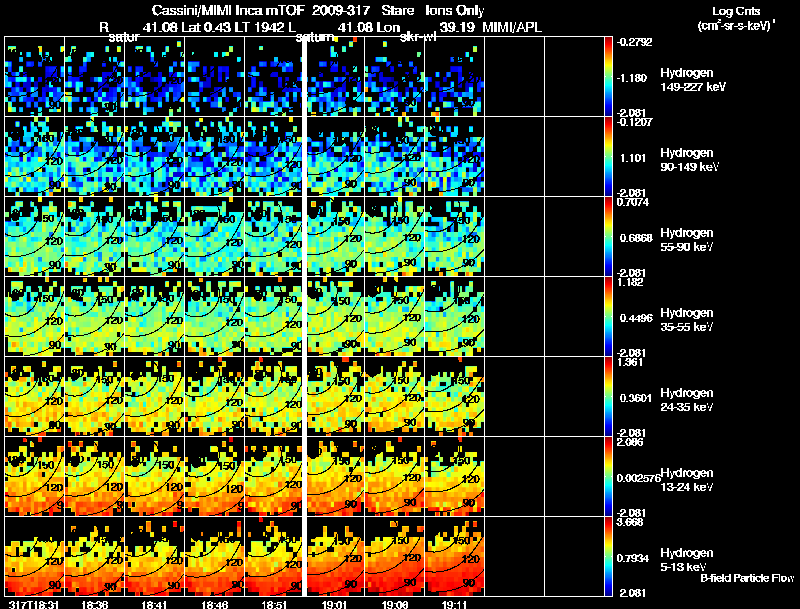Select the 90-149 keV panel at 19:01
Screen dimensions: 800x609
(335, 157)
